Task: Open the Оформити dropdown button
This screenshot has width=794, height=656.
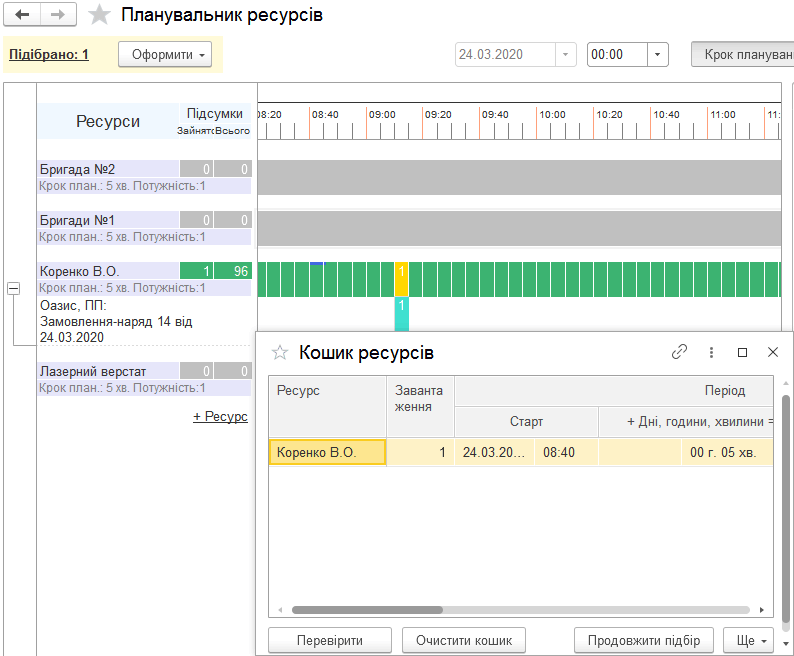Action: pyautogui.click(x=165, y=54)
